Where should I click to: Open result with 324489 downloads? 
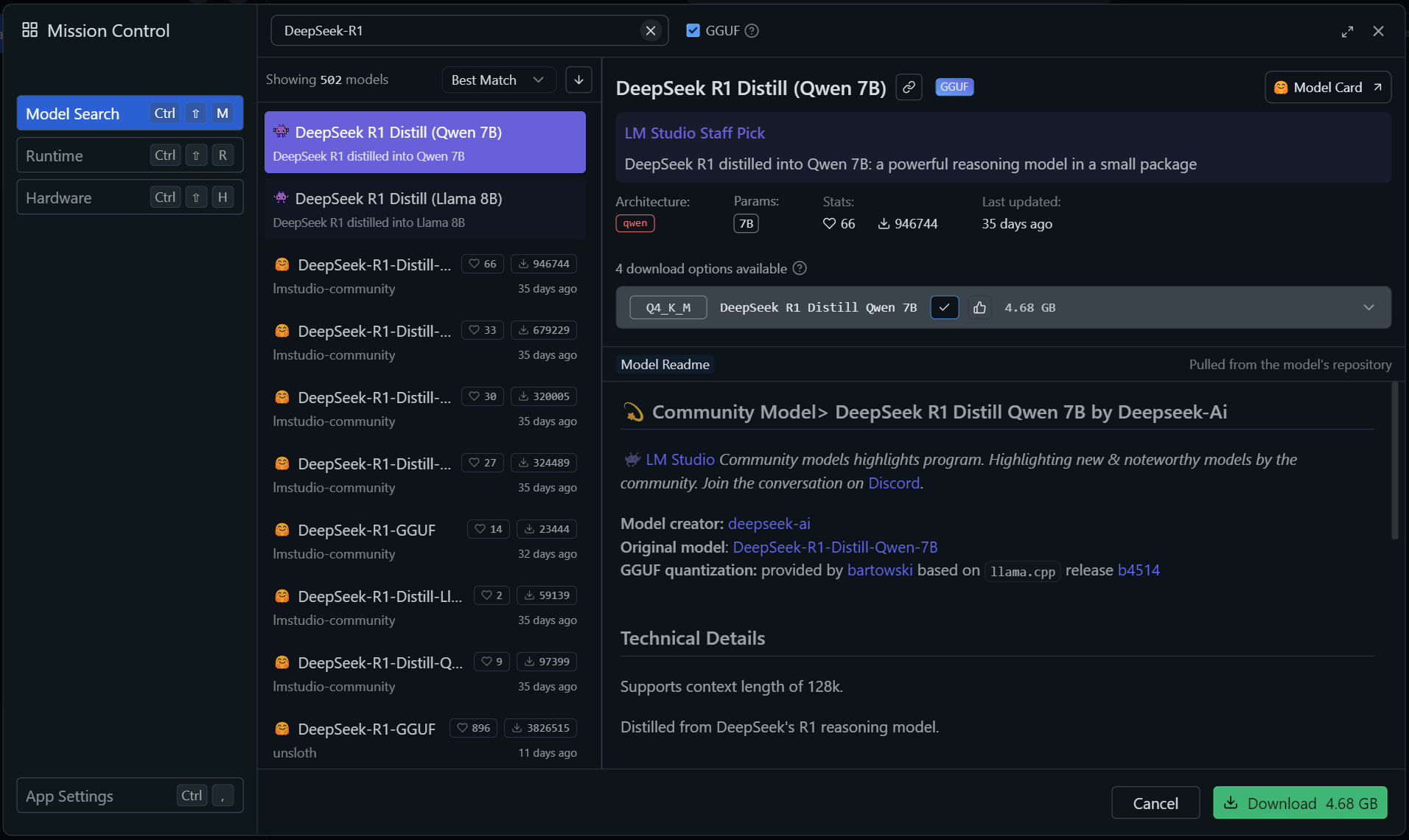click(425, 474)
